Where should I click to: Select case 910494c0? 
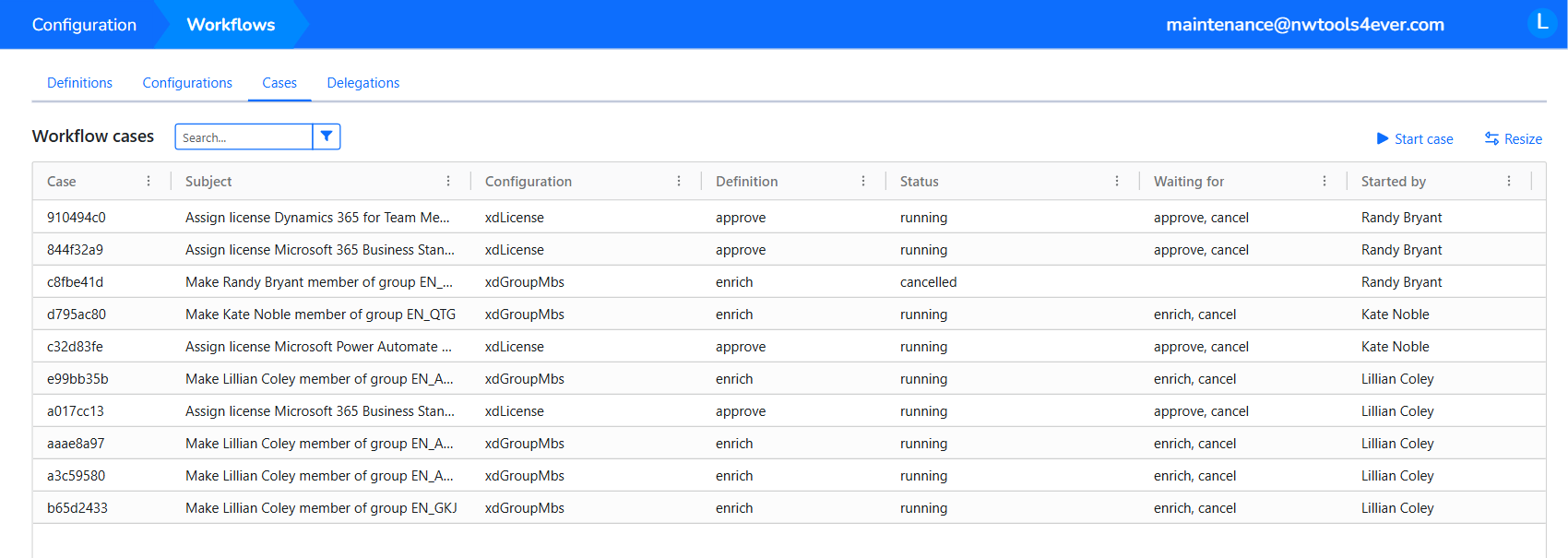[x=77, y=218]
